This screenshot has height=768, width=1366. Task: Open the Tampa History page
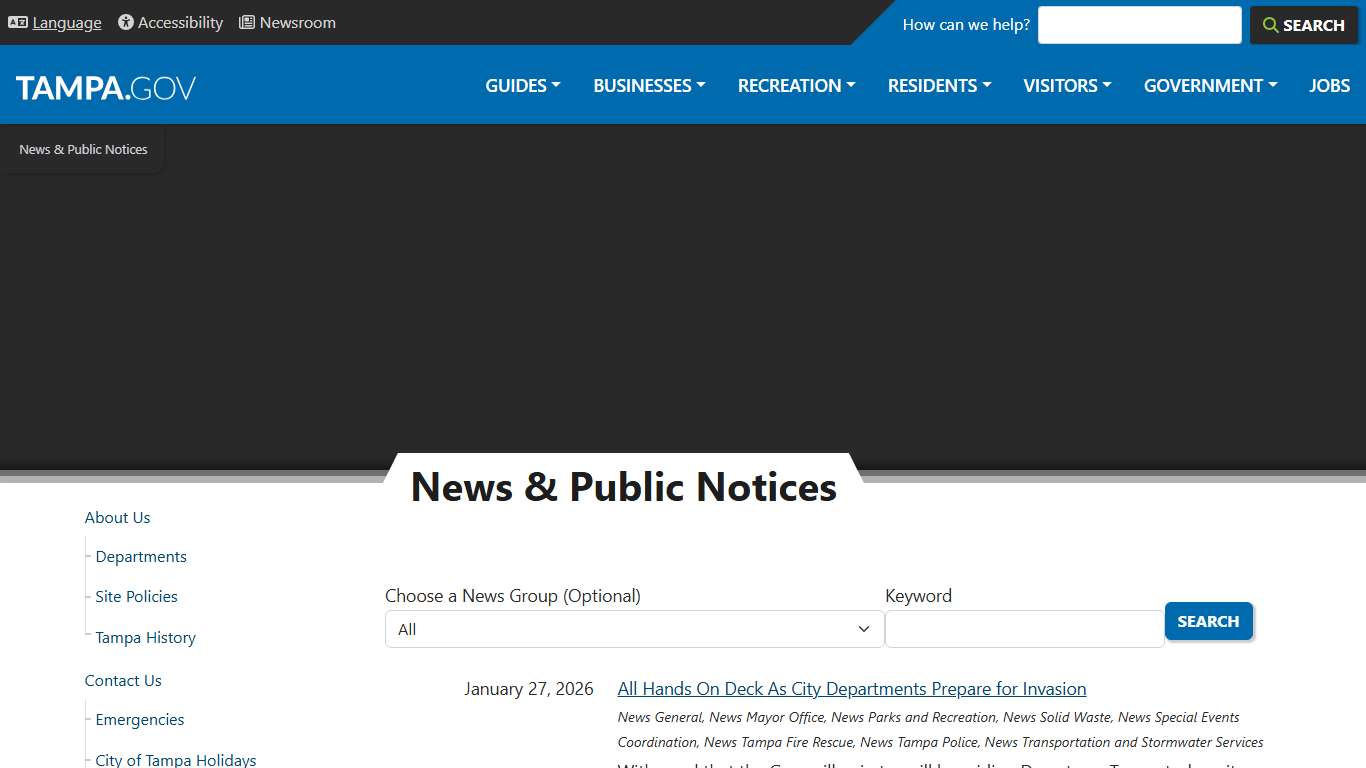[144, 637]
